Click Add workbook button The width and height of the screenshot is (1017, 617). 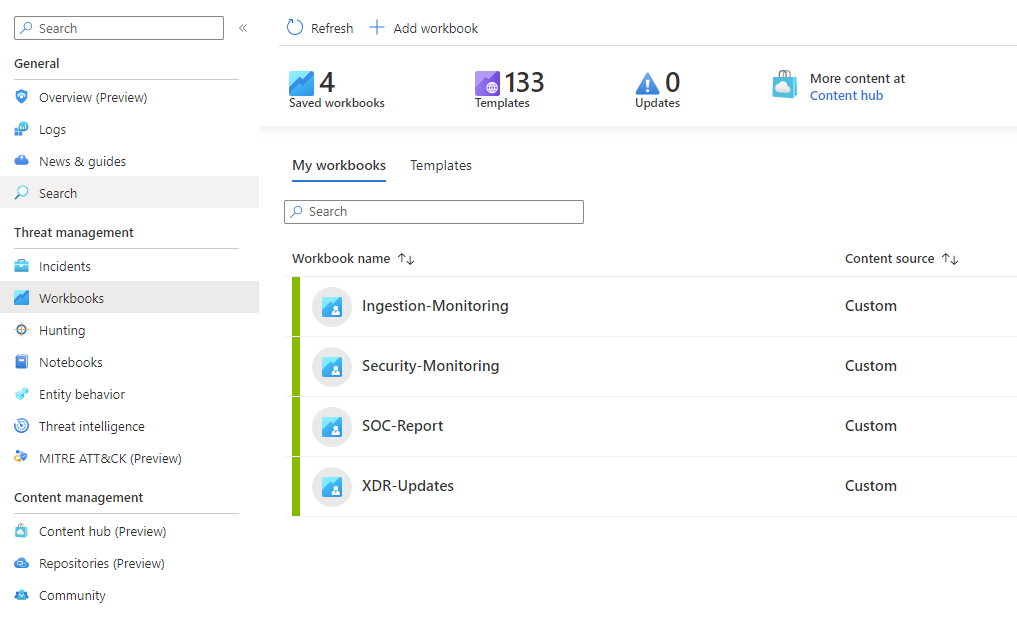tap(424, 28)
